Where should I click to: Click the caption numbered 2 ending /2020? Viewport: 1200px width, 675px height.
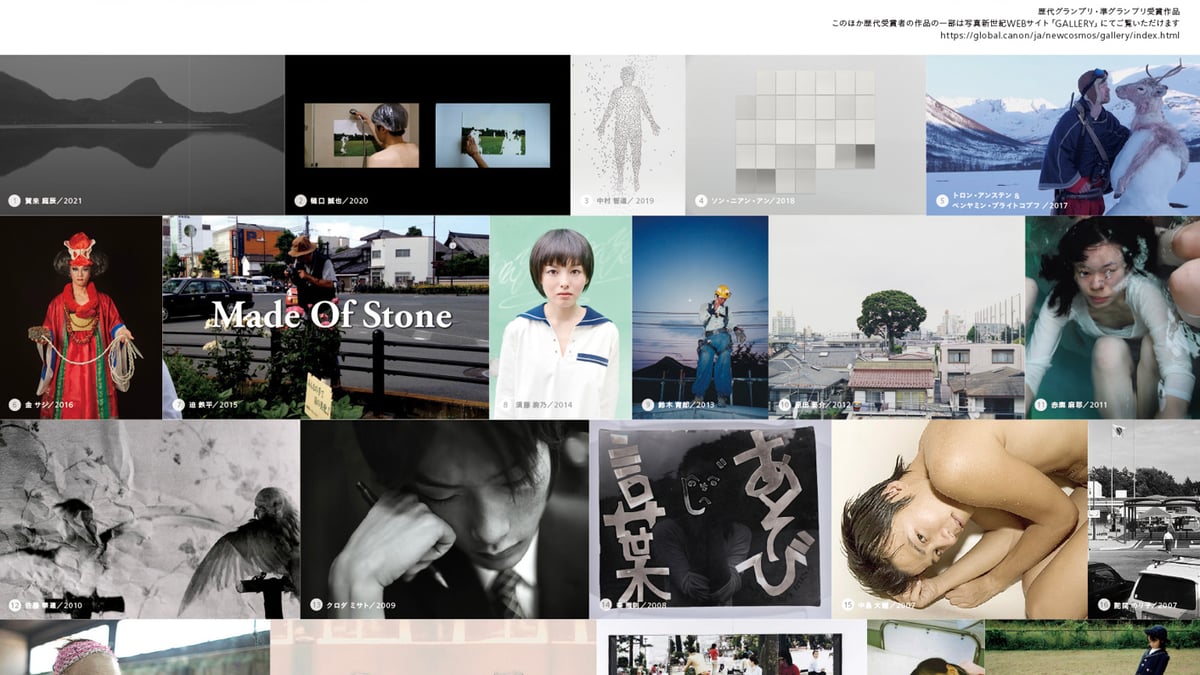[x=332, y=201]
